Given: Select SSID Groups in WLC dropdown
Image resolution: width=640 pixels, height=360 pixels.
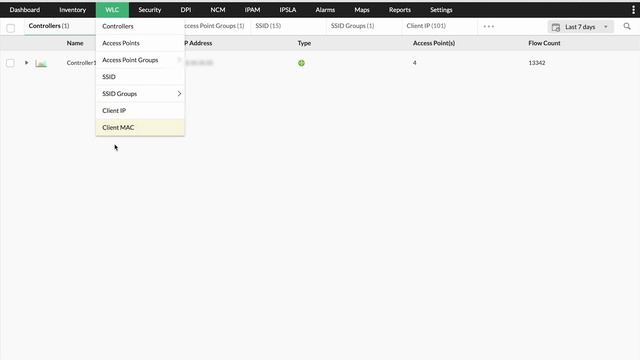Looking at the screenshot, I should 140,93.
